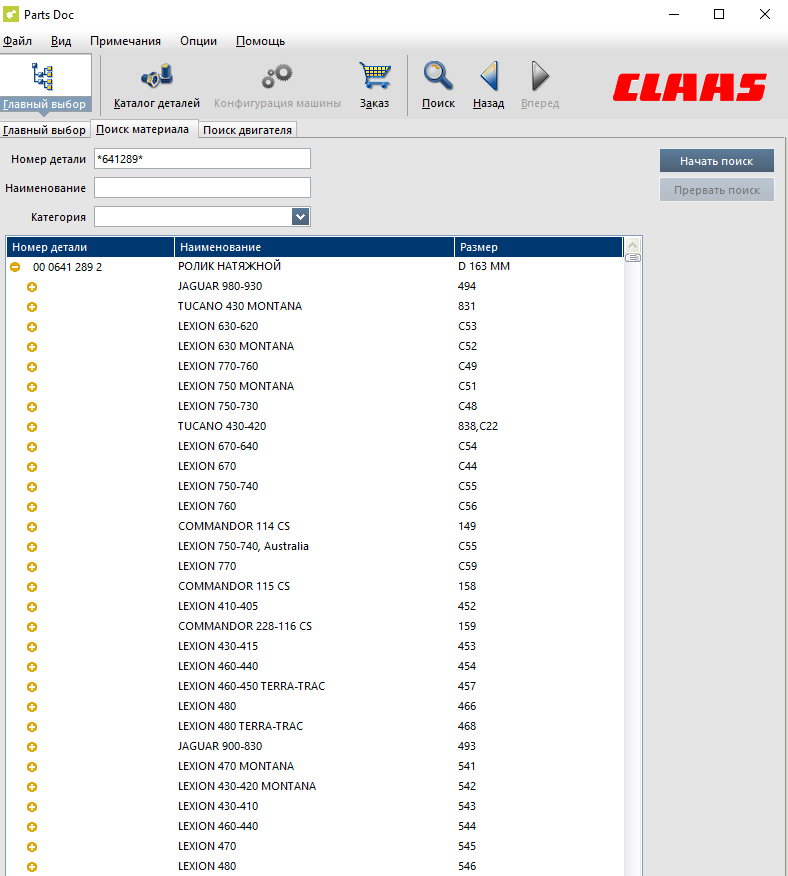Expand the LEXION 630 MONTANA row
The height and width of the screenshot is (876, 788).
(x=32, y=347)
